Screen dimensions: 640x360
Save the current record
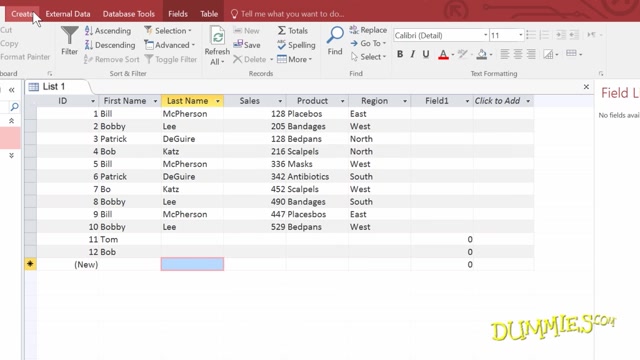(247, 45)
